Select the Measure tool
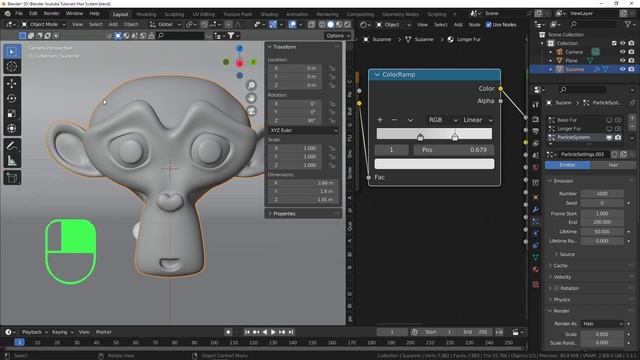Screen dimensions: 640x360 (x=12, y=161)
